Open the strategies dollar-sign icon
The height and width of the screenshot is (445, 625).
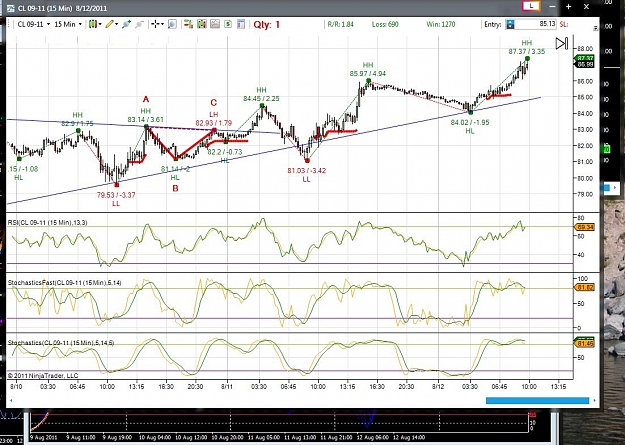point(228,24)
